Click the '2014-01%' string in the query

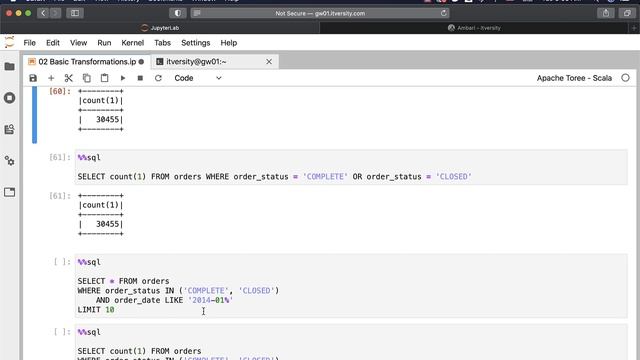pyautogui.click(x=210, y=300)
